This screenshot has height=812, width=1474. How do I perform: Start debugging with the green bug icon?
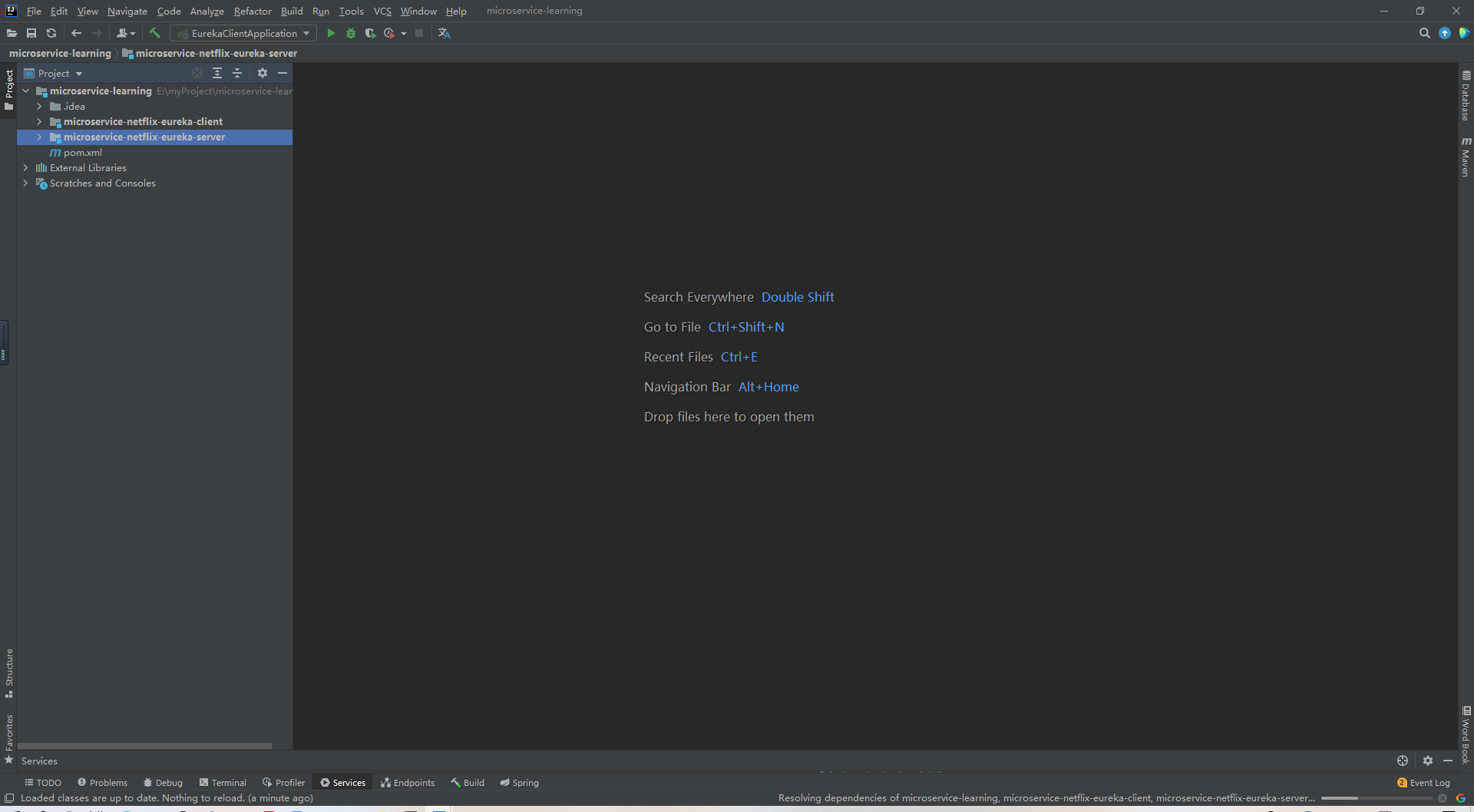point(351,33)
